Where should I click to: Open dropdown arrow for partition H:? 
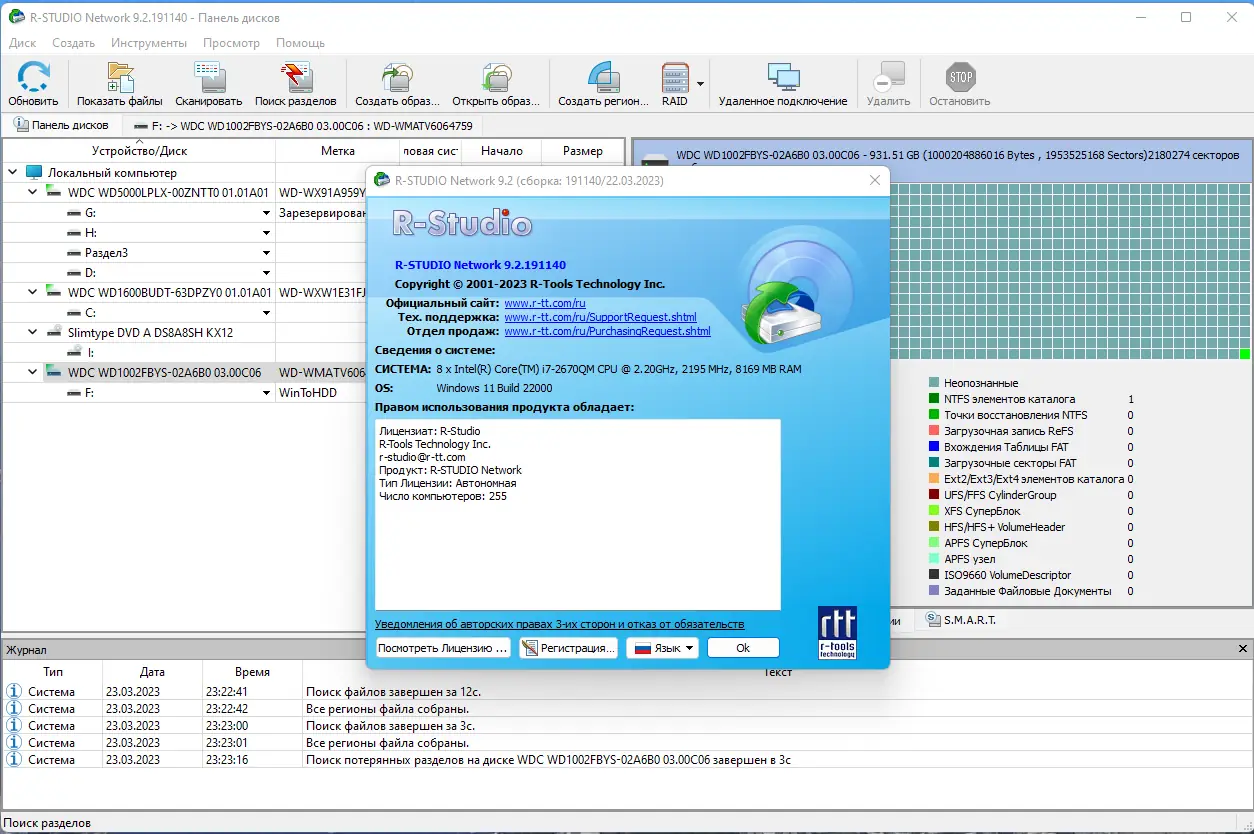pyautogui.click(x=266, y=233)
